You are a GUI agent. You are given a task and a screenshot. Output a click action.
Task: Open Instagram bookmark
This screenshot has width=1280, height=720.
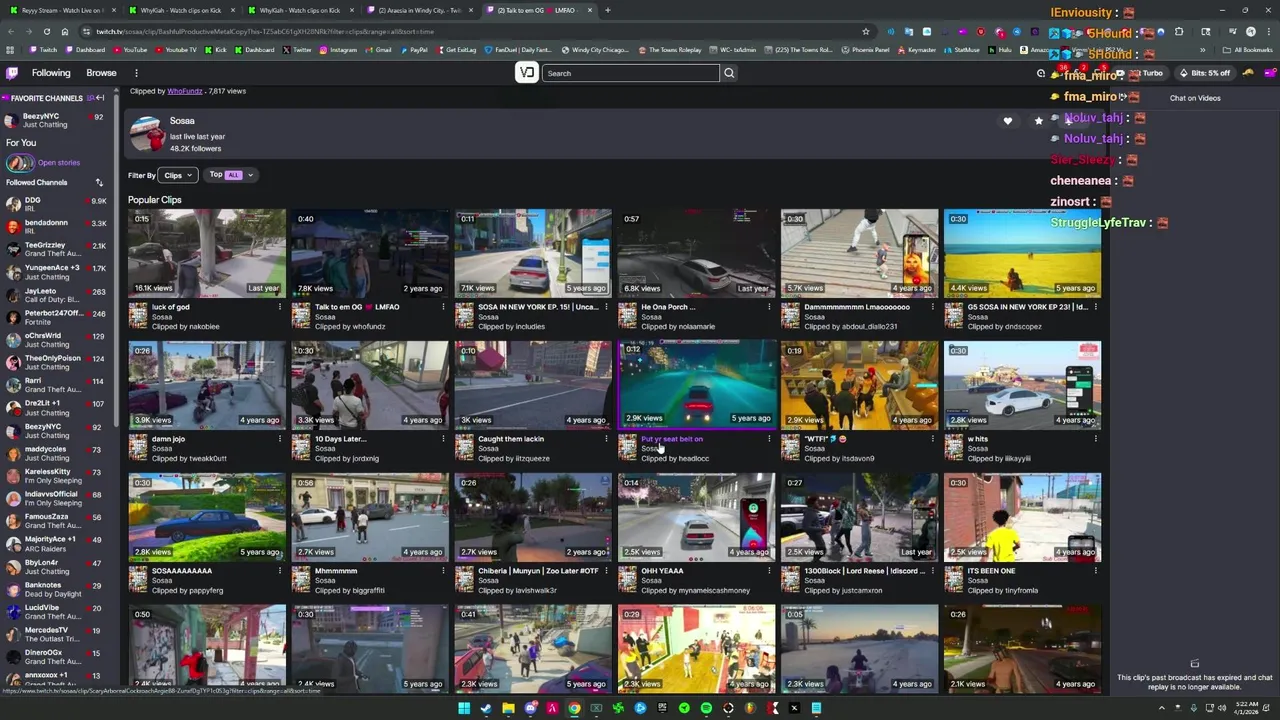(338, 50)
